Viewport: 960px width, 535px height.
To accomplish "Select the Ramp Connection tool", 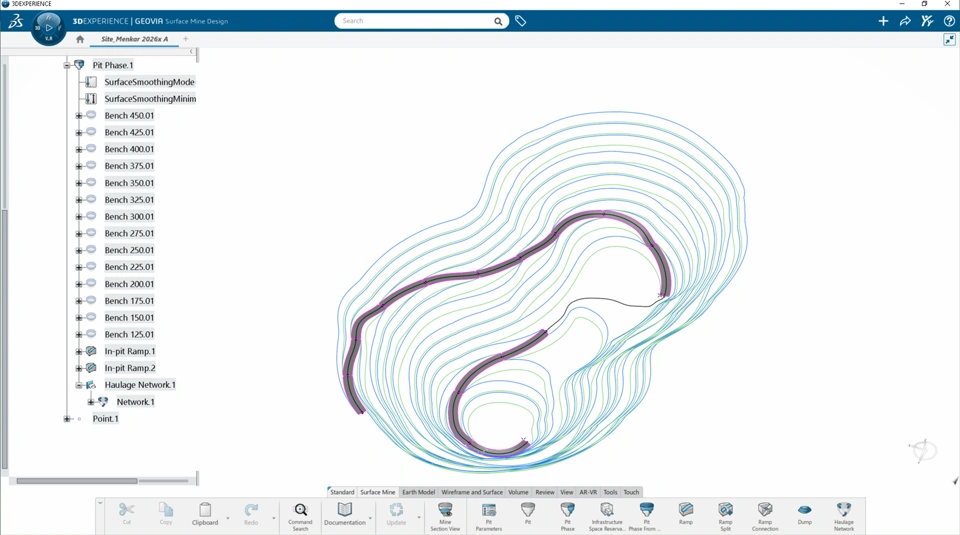I will coord(765,517).
